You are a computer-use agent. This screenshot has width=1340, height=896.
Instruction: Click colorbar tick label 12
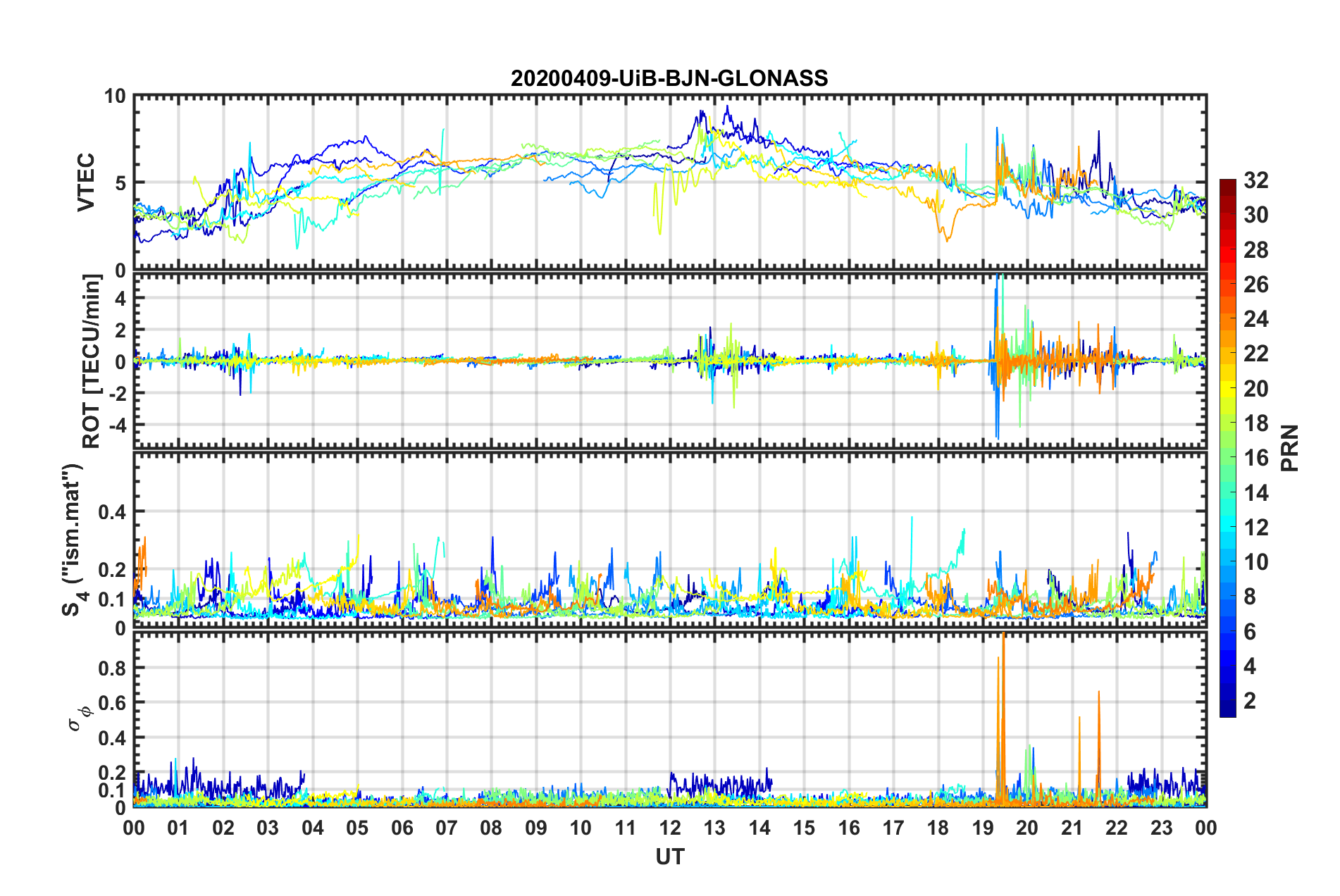tap(1255, 528)
